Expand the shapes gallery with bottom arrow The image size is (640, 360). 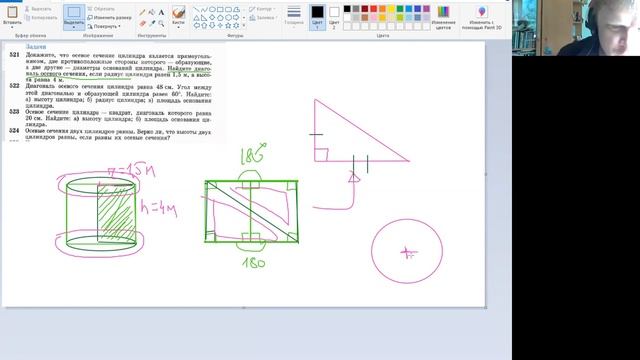[x=244, y=26]
